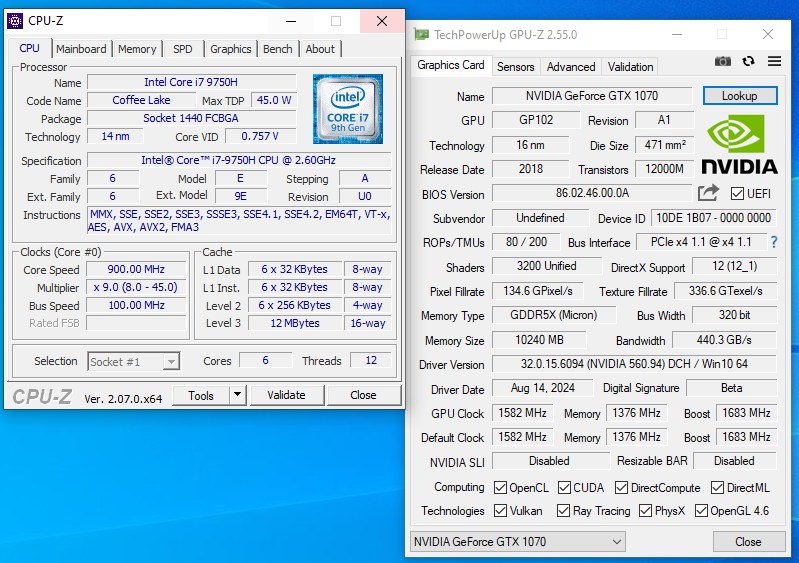This screenshot has width=799, height=563.
Task: Toggle the OpenGL 4.6 checkbox
Action: [701, 511]
